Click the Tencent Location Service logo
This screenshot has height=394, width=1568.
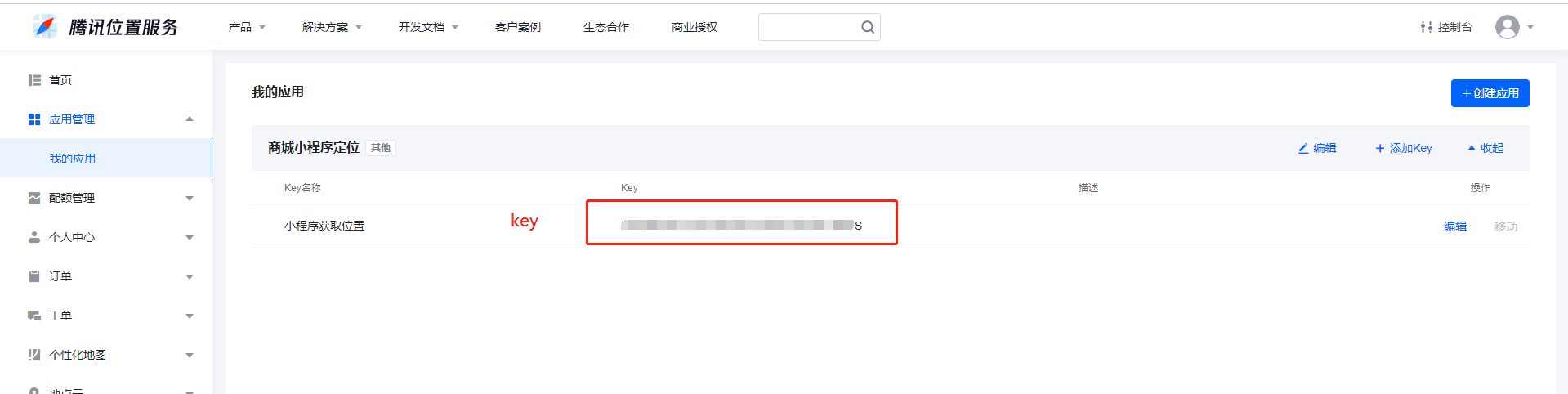tap(105, 27)
